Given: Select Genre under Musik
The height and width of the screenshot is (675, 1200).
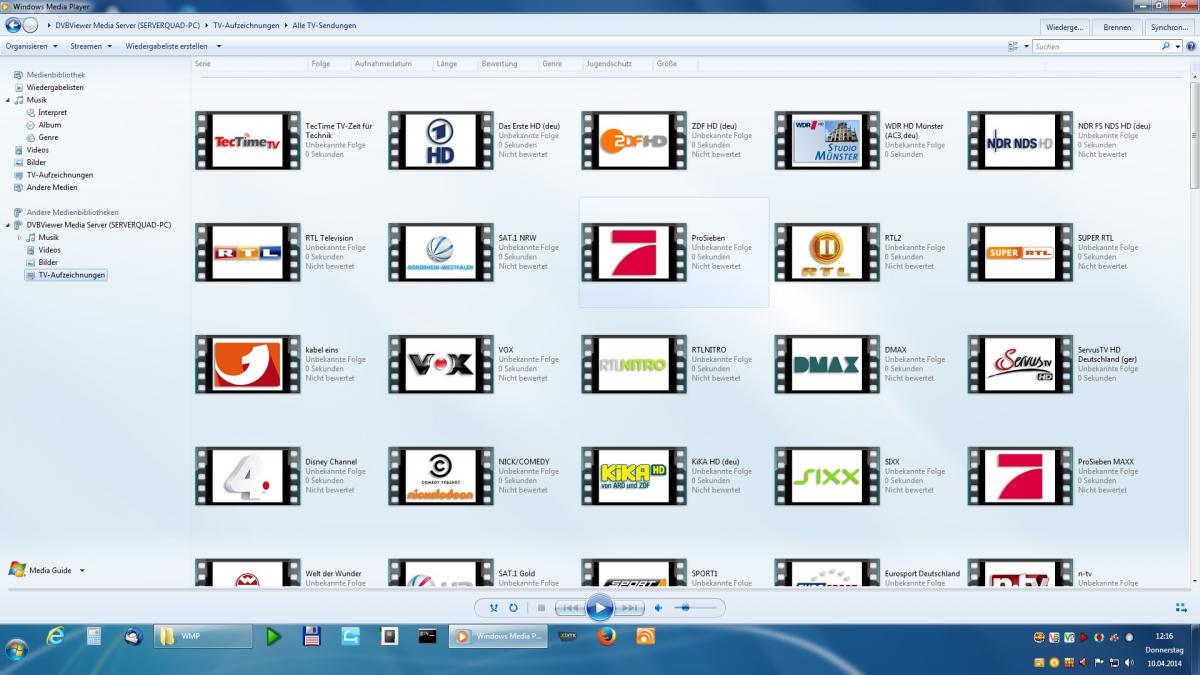Looking at the screenshot, I should (48, 137).
